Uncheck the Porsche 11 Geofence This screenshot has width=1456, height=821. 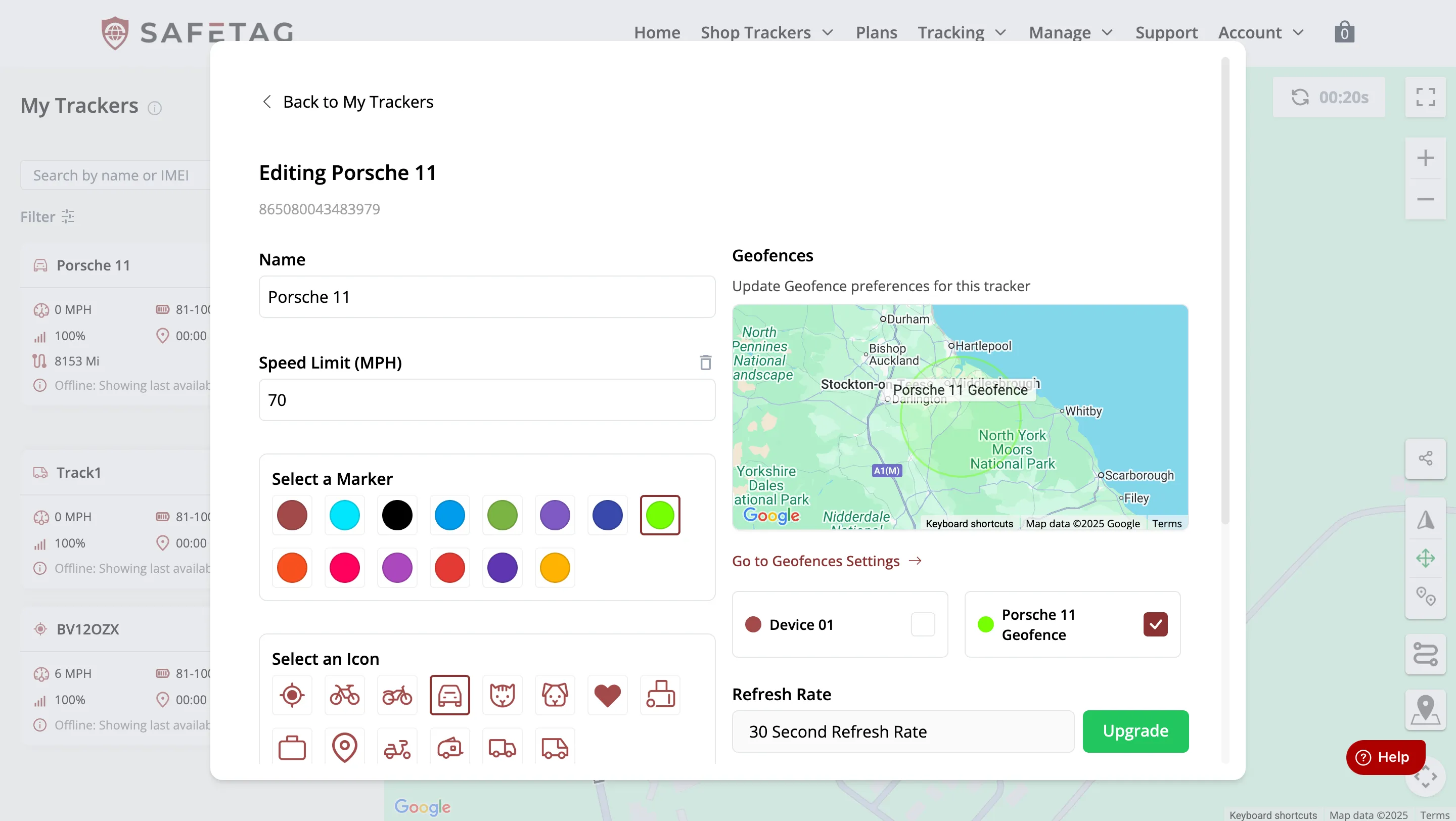click(x=1155, y=624)
